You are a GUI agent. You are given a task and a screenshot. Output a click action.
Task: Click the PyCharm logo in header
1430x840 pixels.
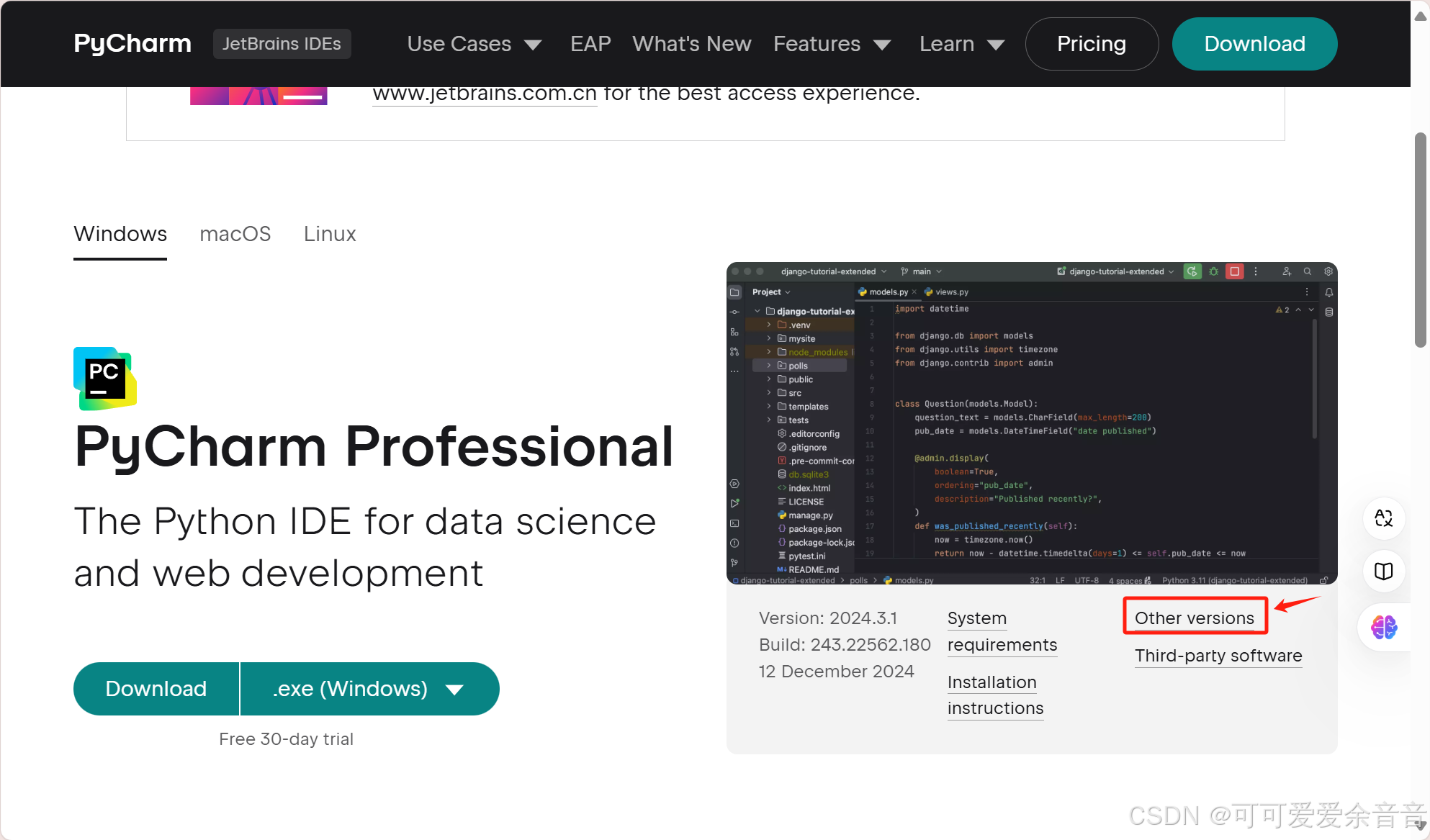click(132, 43)
